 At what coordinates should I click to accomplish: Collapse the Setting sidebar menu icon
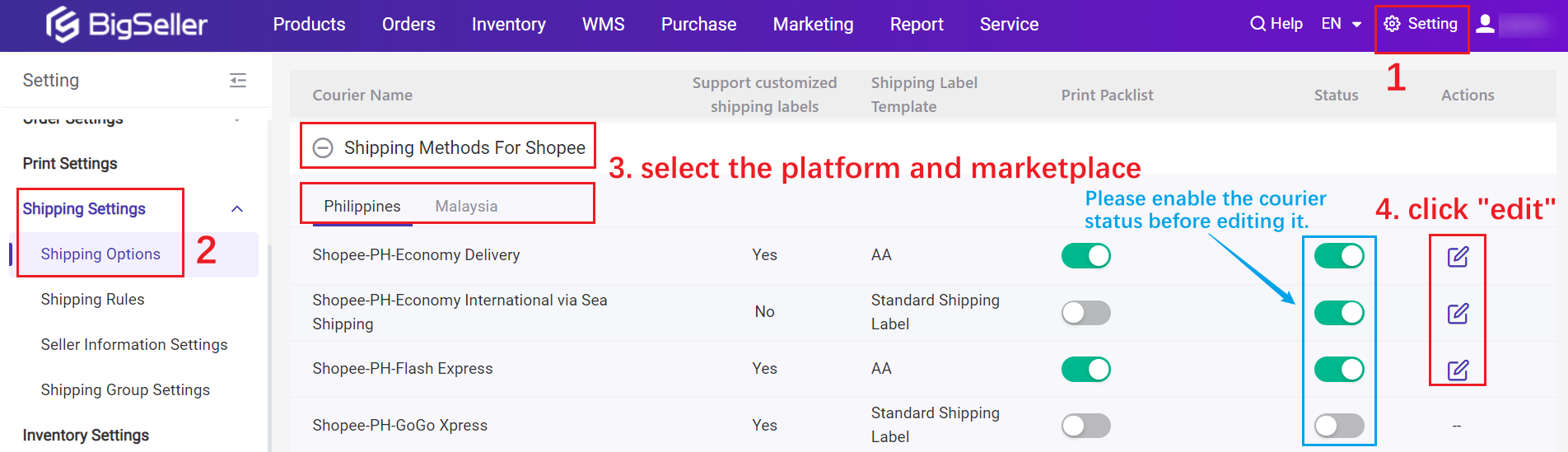[238, 80]
